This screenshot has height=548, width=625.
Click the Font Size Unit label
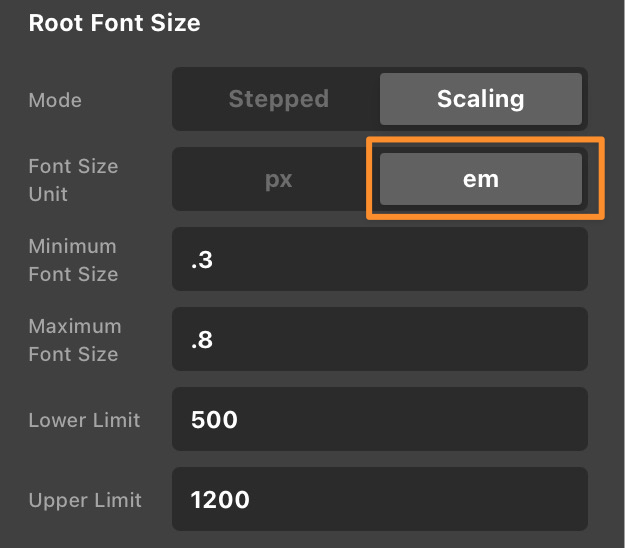click(x=73, y=180)
